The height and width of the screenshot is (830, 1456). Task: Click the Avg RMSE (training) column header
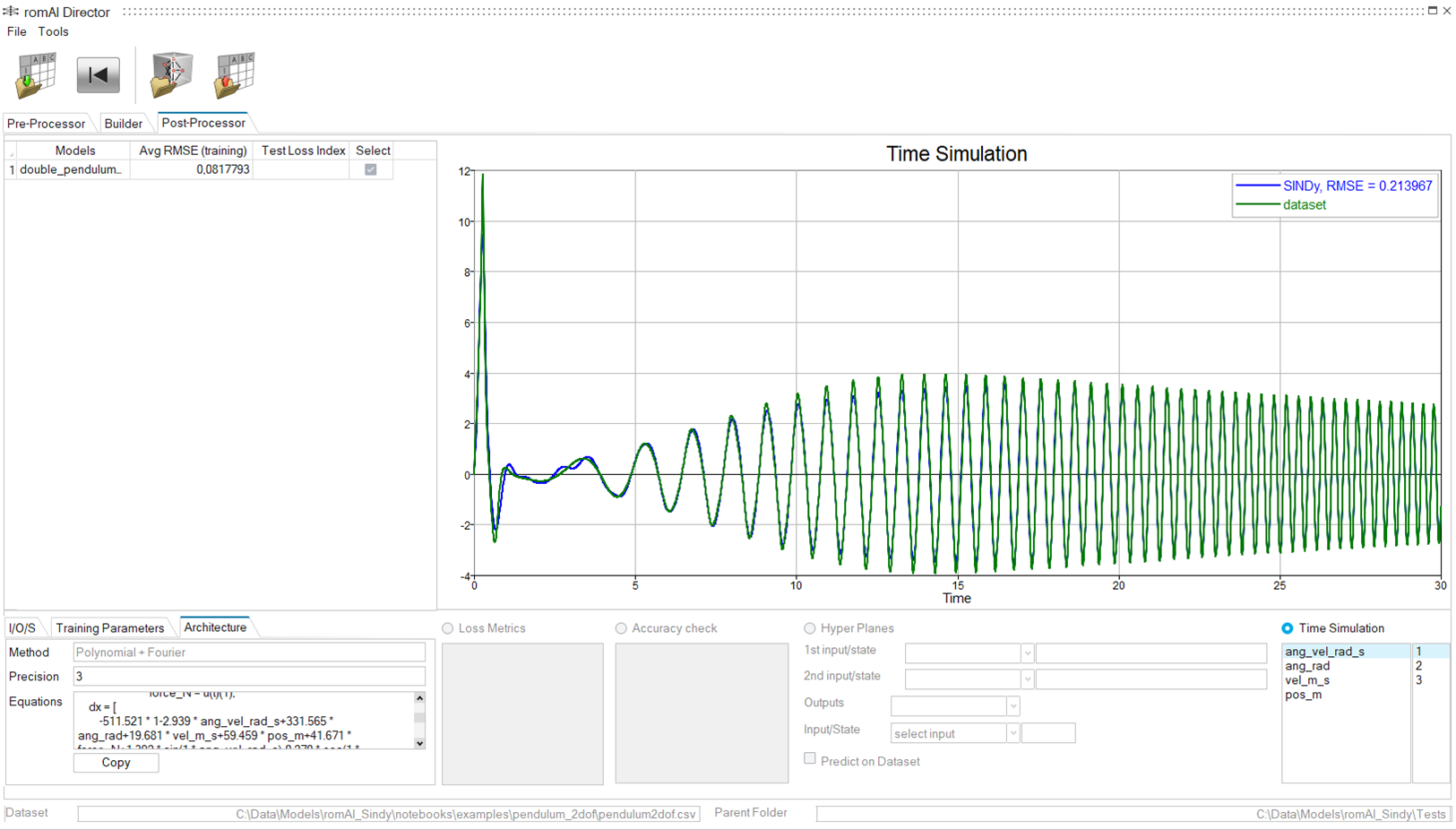coord(193,151)
